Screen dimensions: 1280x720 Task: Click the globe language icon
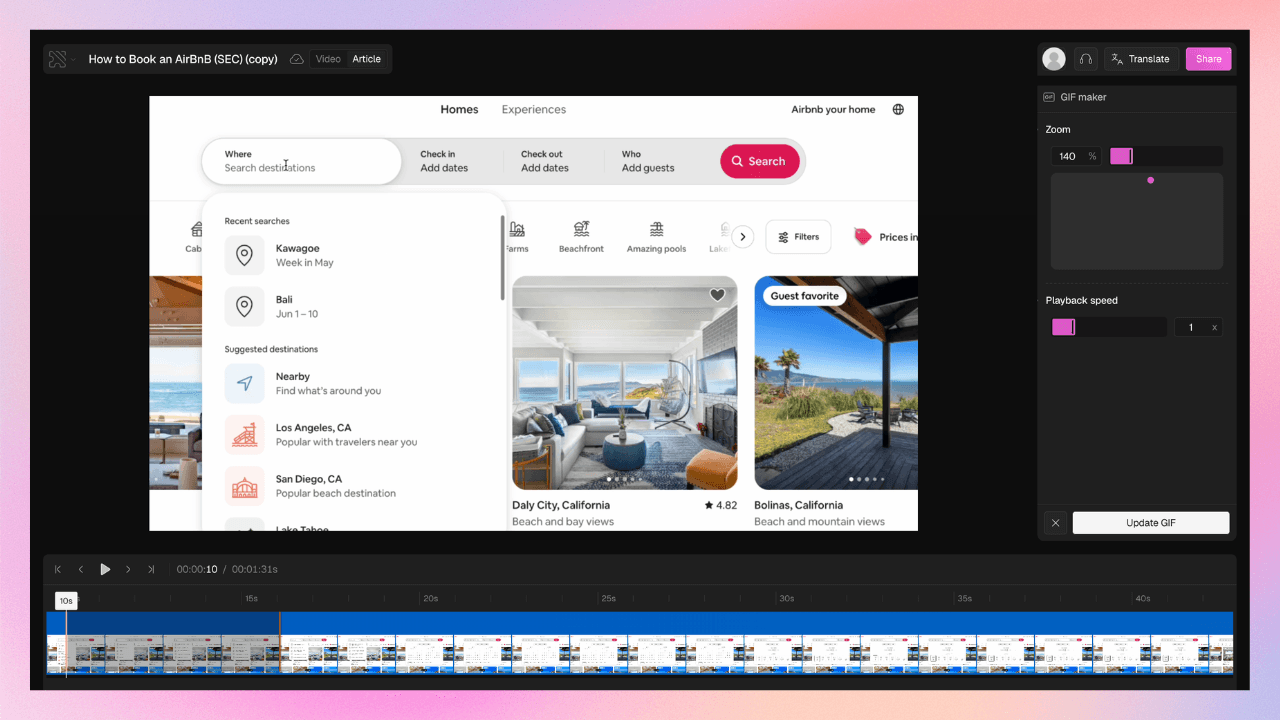(x=898, y=110)
